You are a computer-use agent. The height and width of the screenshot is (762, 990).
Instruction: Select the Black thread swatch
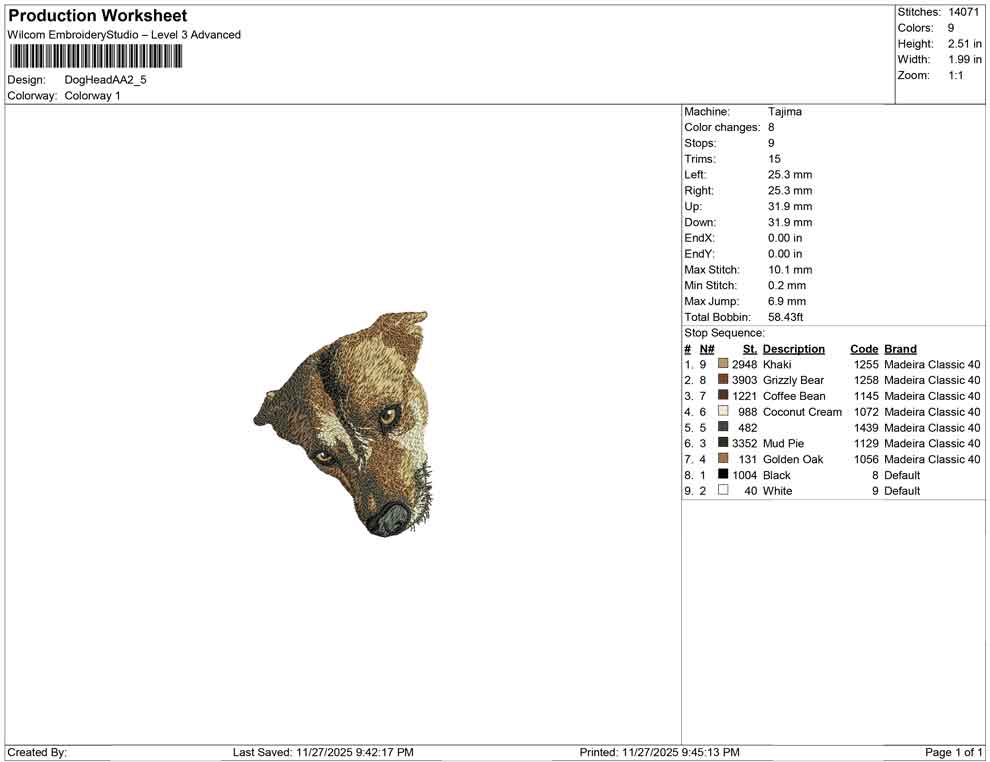[722, 475]
